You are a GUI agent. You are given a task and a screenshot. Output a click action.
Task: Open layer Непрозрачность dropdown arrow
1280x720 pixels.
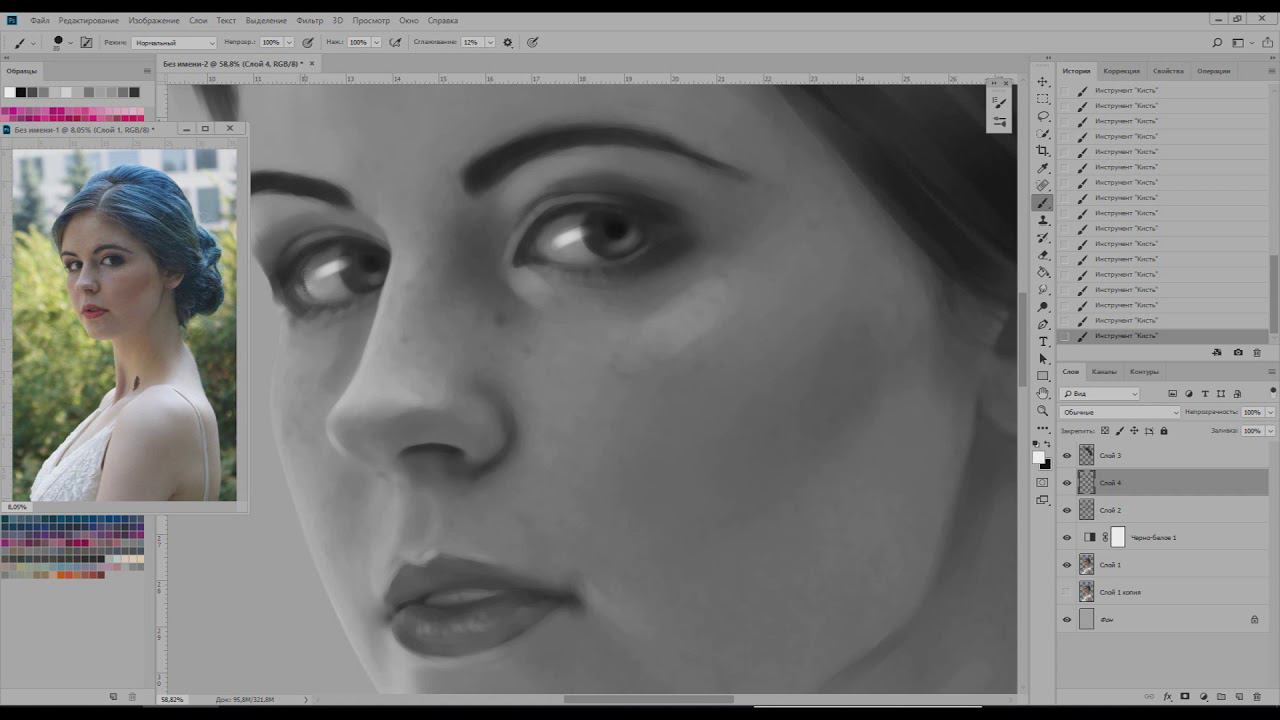[1271, 412]
